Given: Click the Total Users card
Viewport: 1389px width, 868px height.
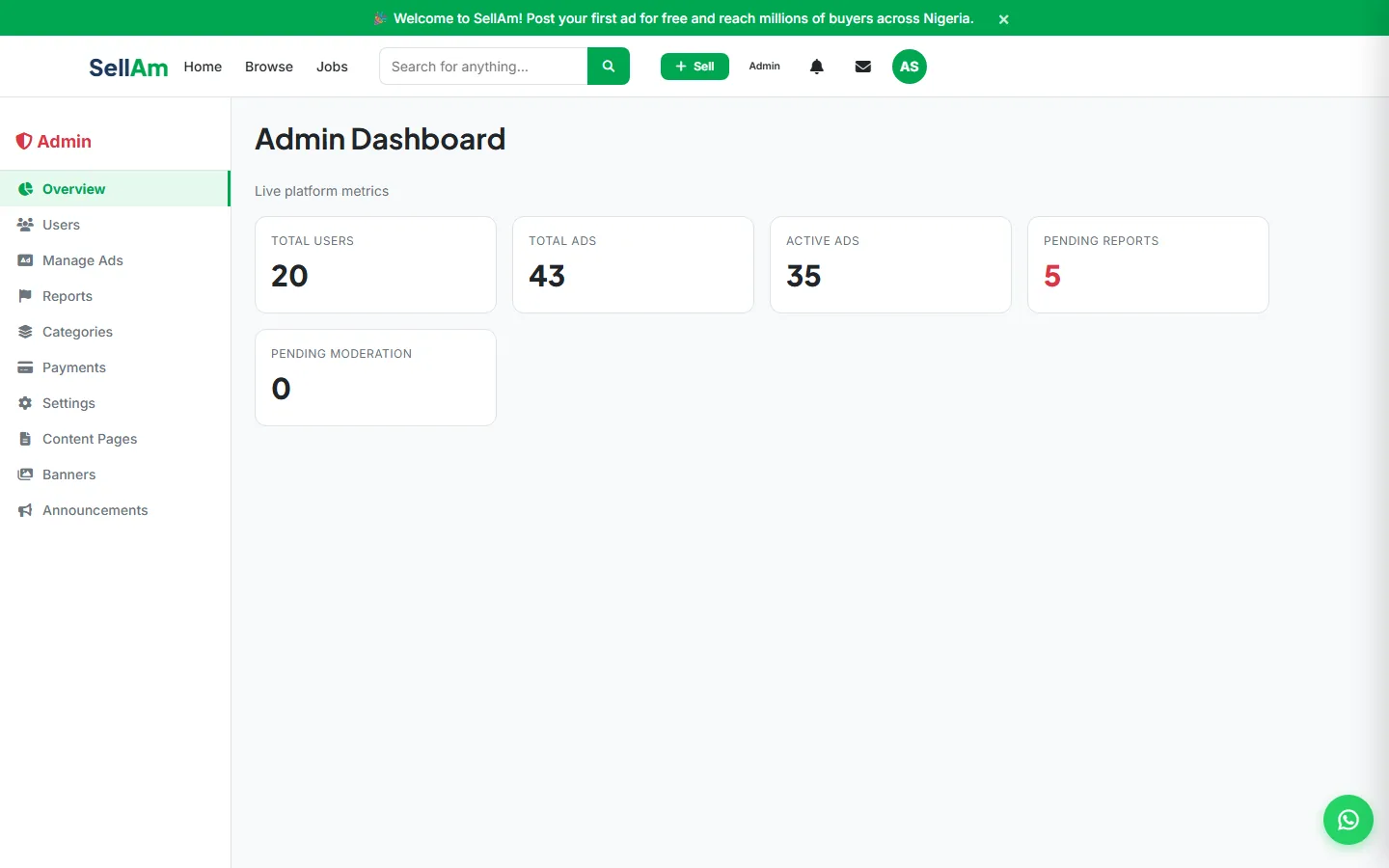Looking at the screenshot, I should pyautogui.click(x=375, y=264).
